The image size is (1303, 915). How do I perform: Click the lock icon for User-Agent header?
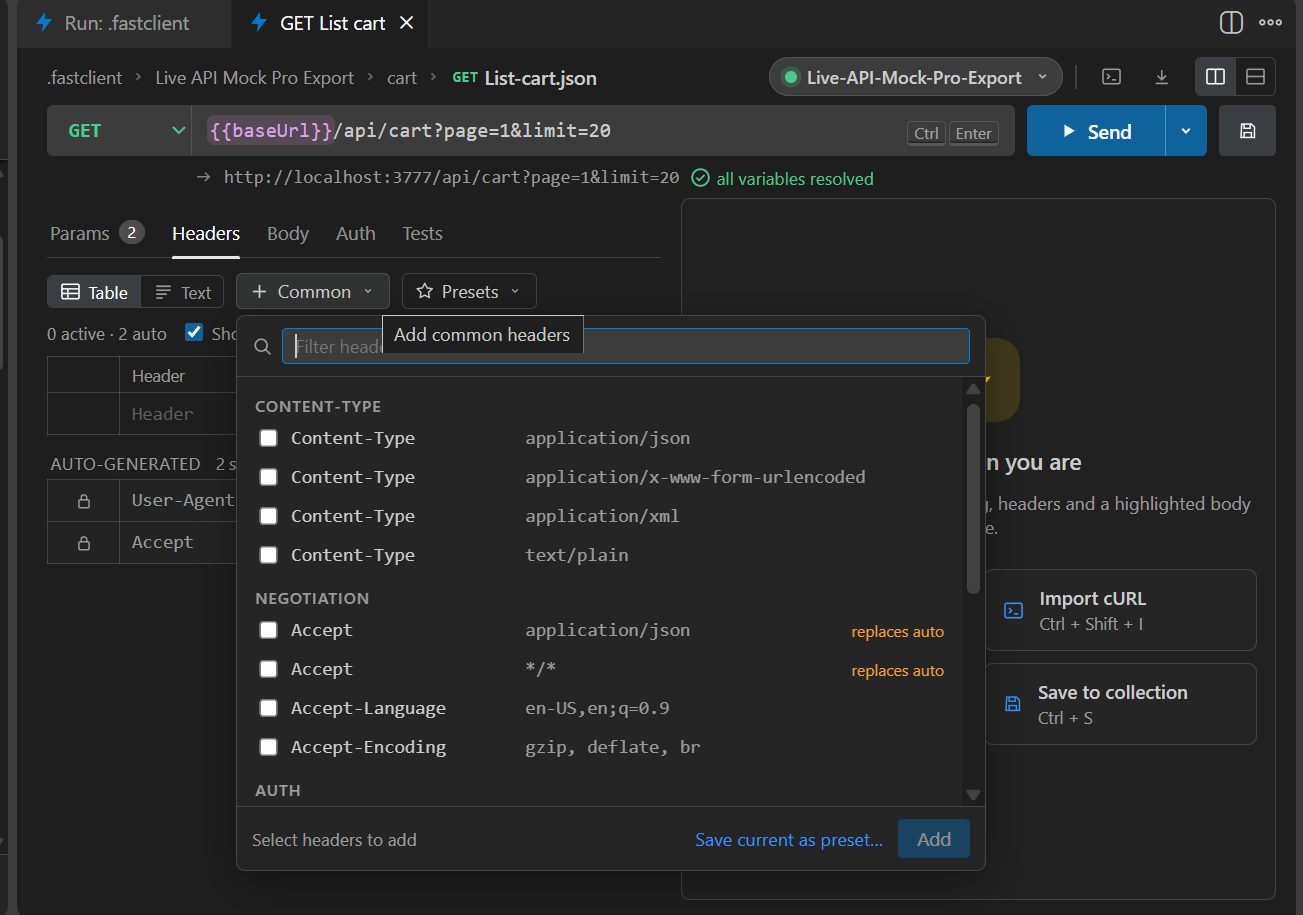[x=84, y=502]
